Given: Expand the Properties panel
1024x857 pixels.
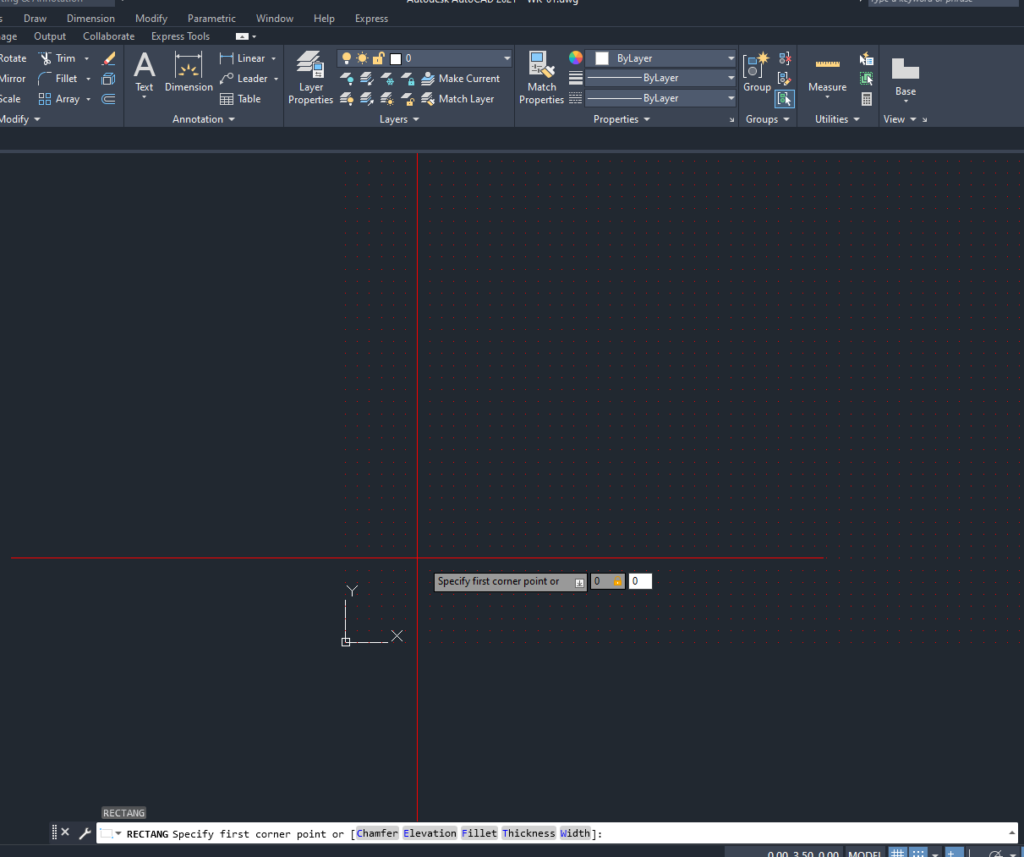Looking at the screenshot, I should (x=621, y=119).
